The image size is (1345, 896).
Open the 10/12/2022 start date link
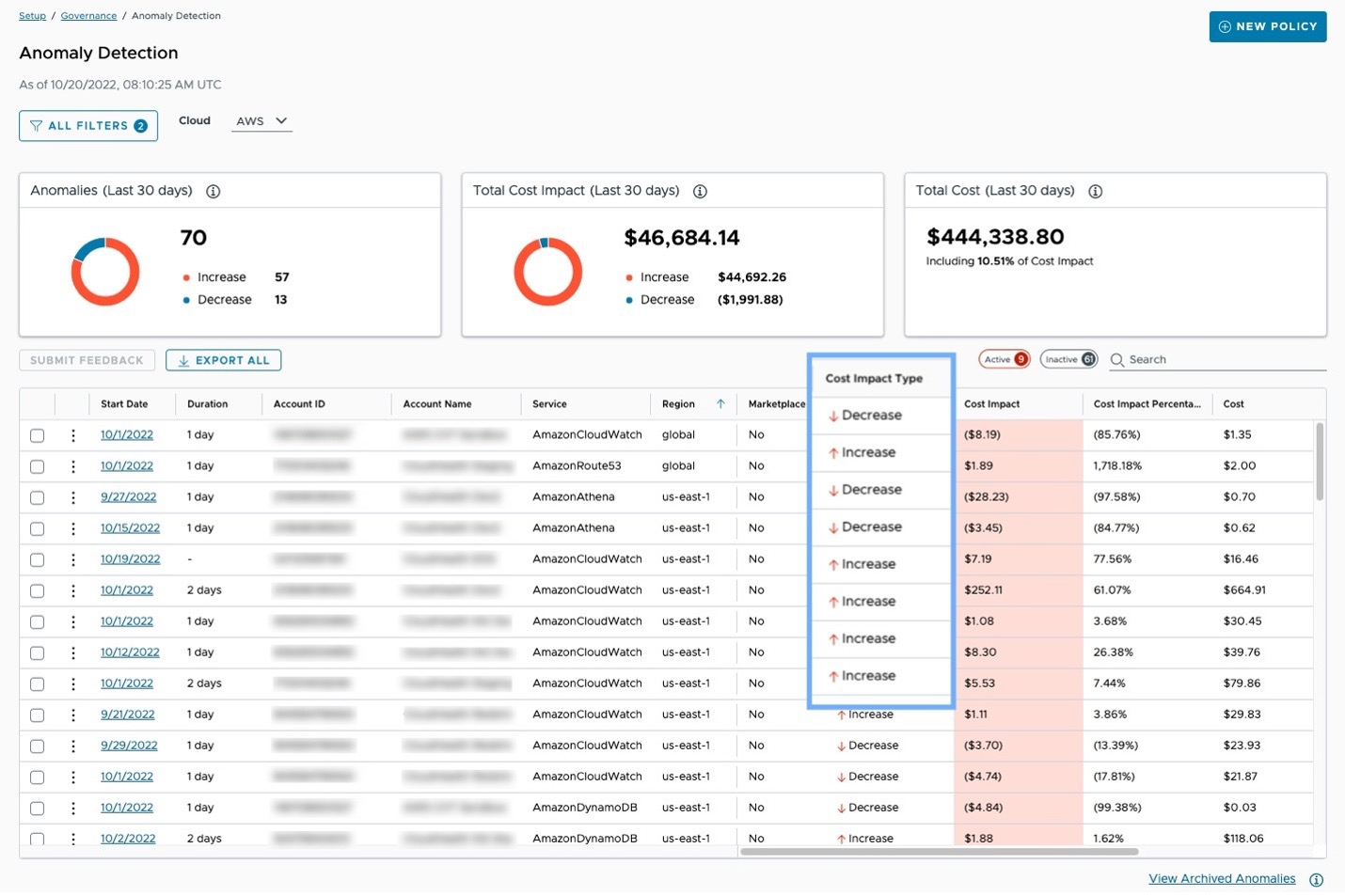coord(130,652)
